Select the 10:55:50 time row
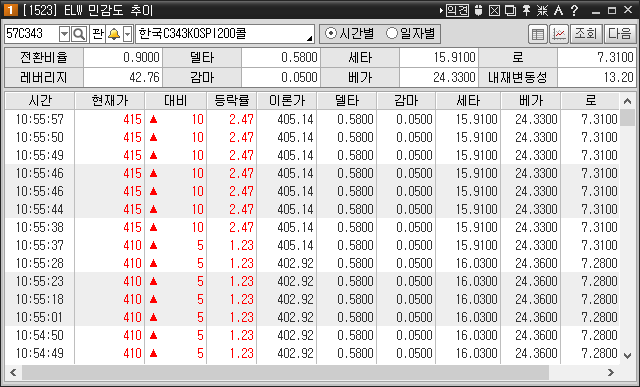This screenshot has width=640, height=387. click(312, 137)
